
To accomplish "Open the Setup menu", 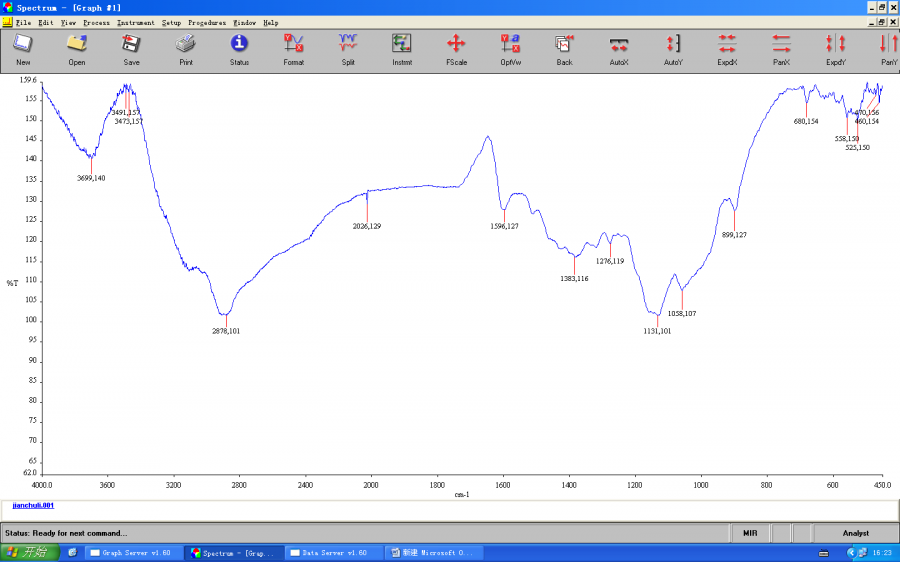I will 171,23.
